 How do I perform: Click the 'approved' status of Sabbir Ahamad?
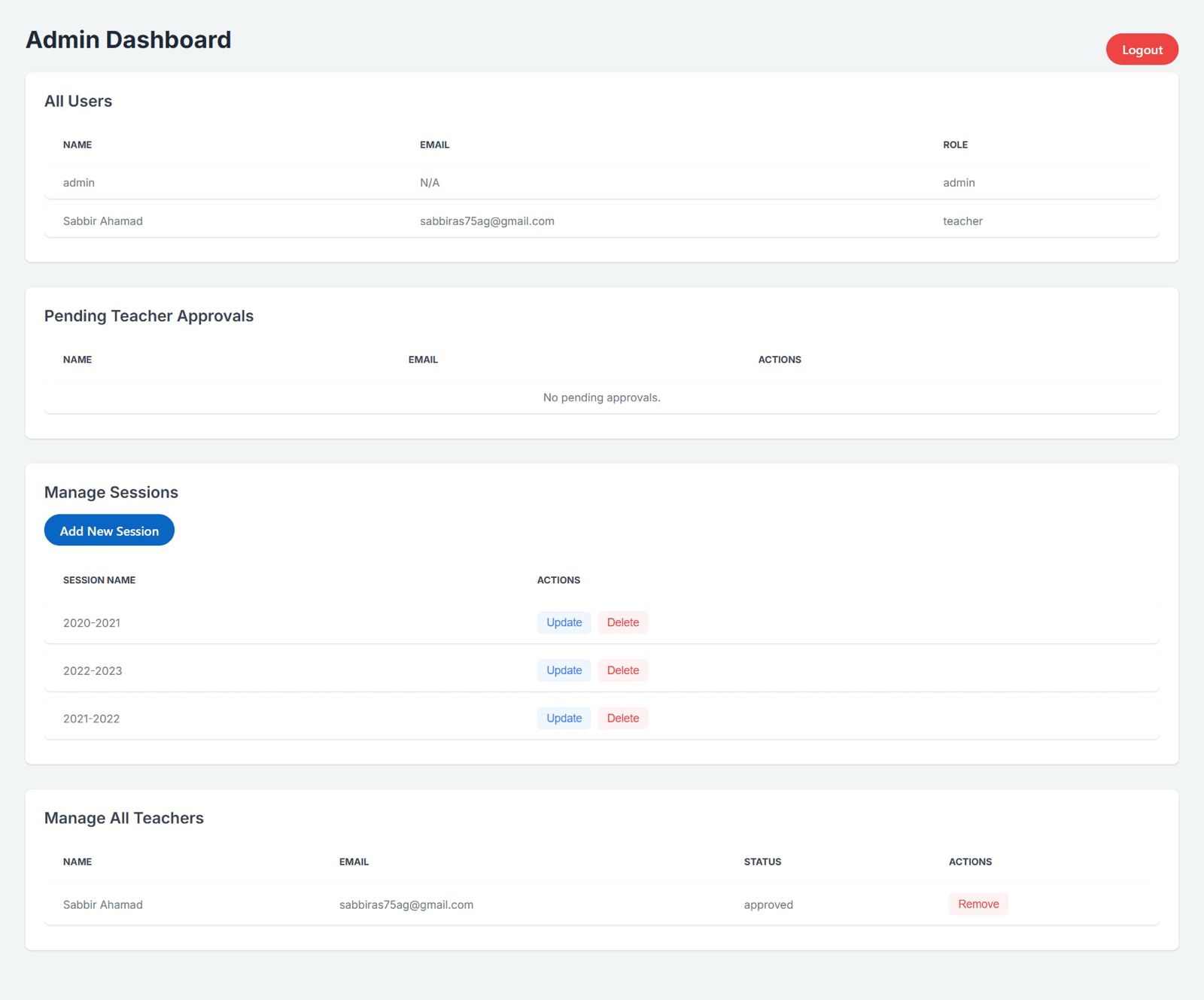[x=768, y=904]
